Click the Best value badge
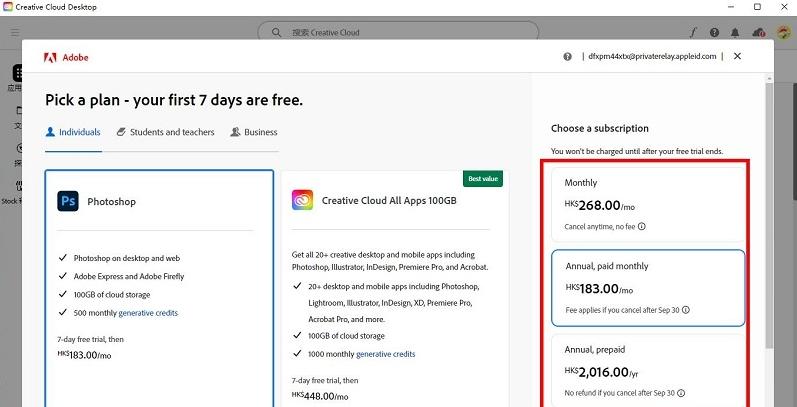Image resolution: width=797 pixels, height=407 pixels. click(x=483, y=179)
